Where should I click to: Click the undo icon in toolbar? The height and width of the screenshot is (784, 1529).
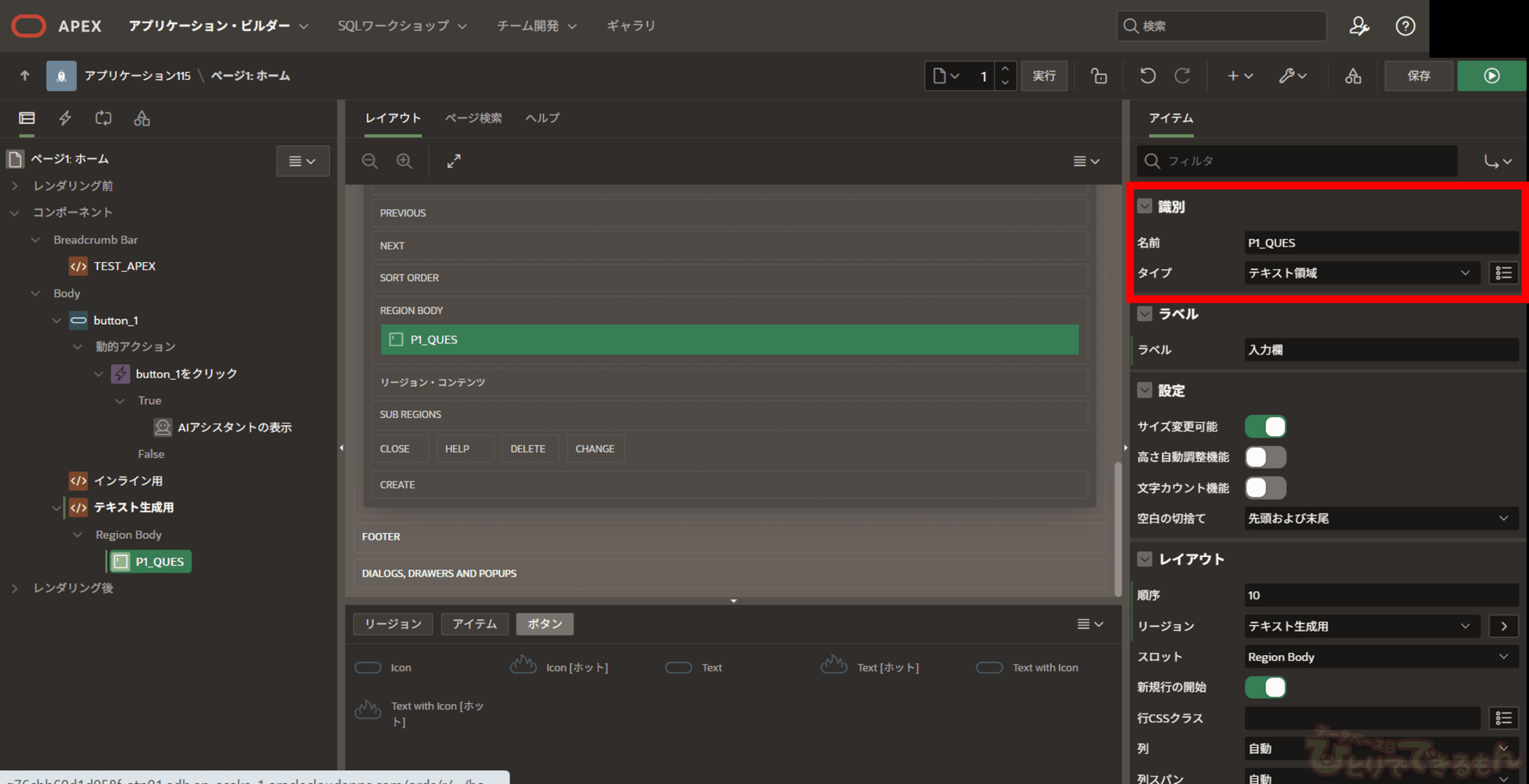click(x=1147, y=76)
